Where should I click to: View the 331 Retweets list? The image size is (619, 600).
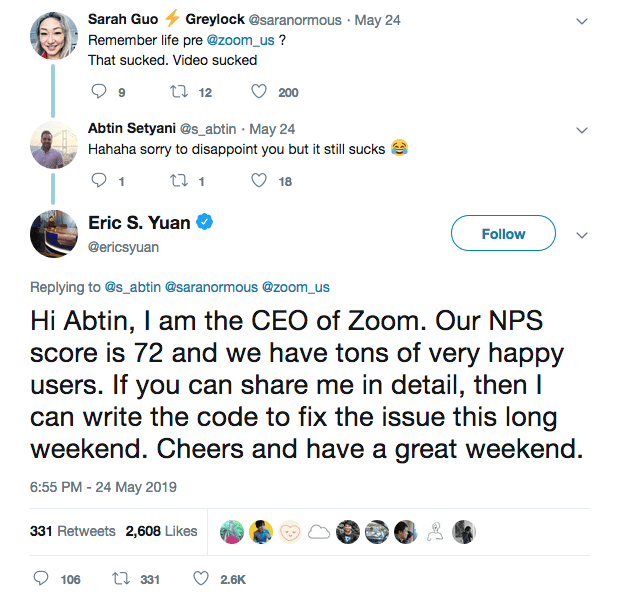click(73, 531)
